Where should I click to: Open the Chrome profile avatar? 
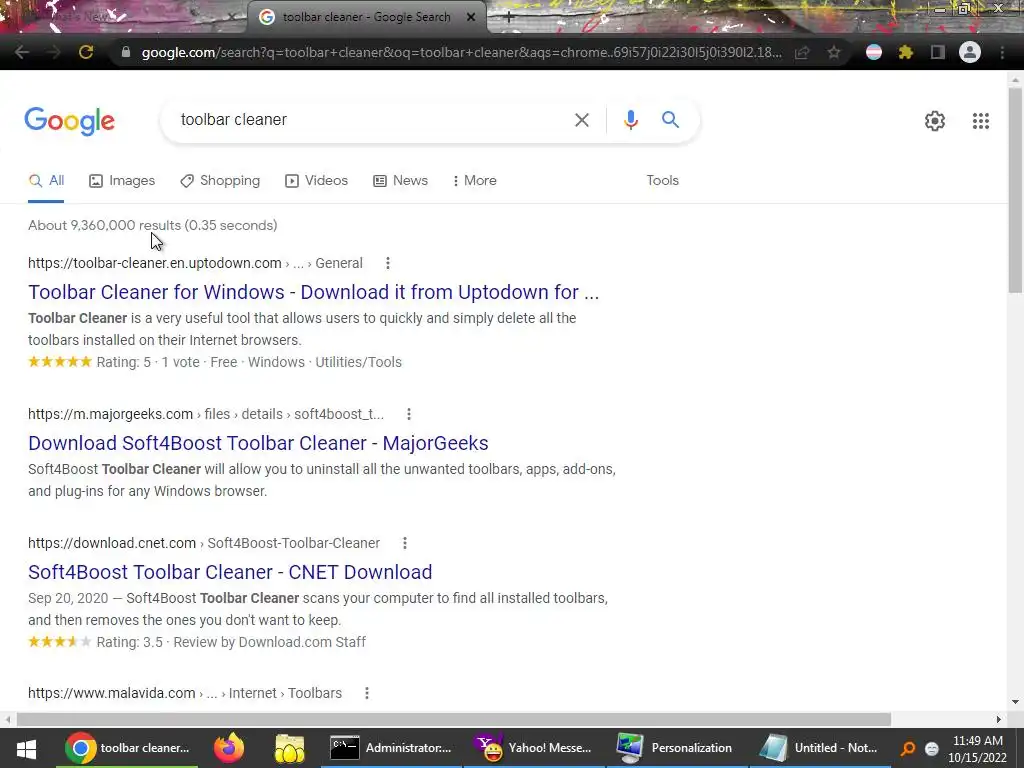970,52
